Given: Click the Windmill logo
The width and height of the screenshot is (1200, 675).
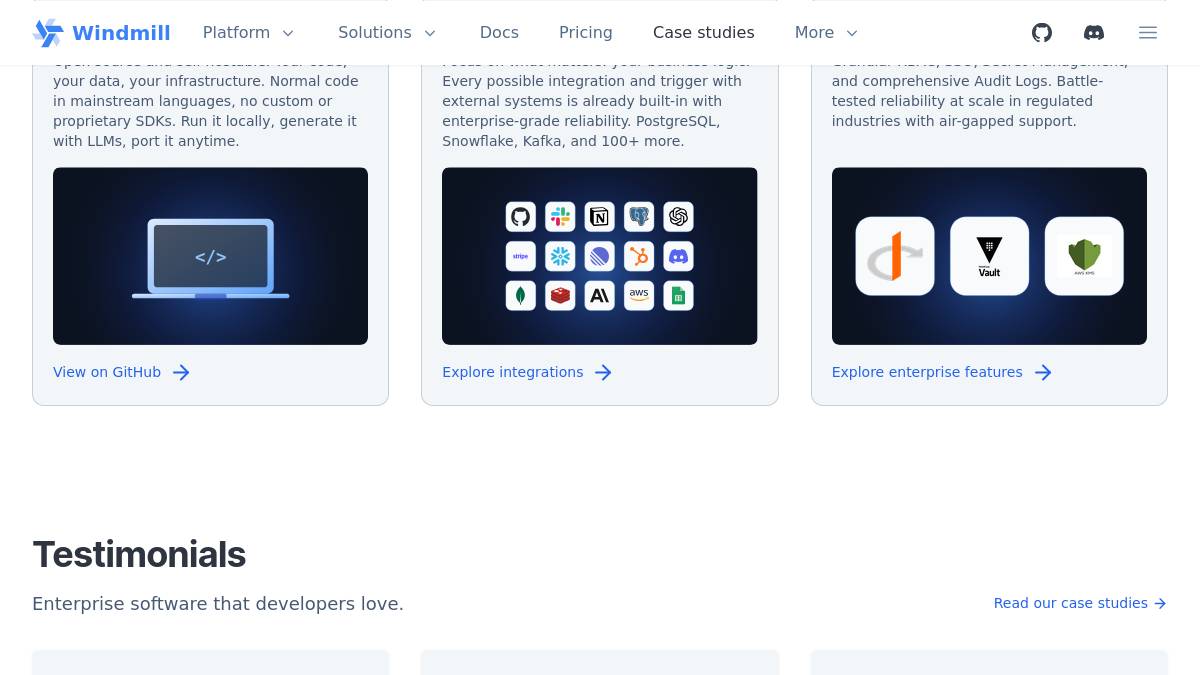Looking at the screenshot, I should point(48,33).
